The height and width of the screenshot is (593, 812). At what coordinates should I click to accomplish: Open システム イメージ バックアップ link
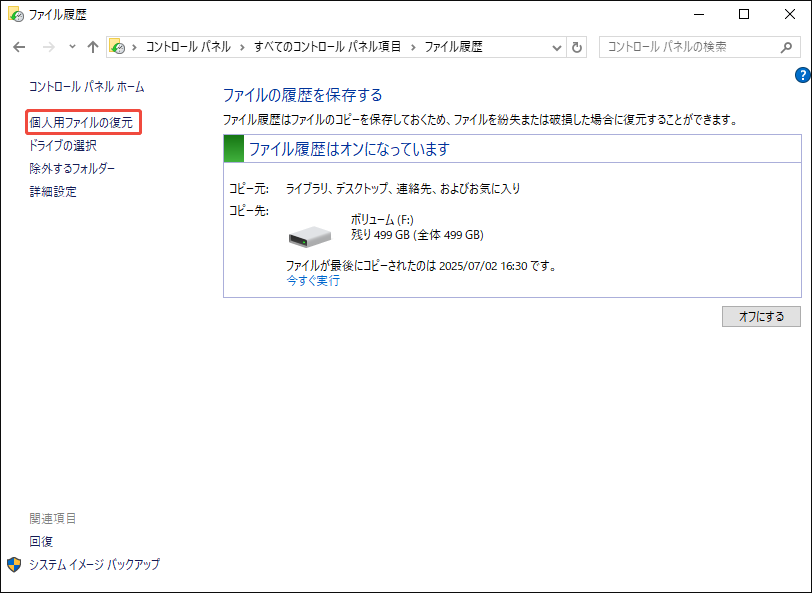[x=94, y=565]
